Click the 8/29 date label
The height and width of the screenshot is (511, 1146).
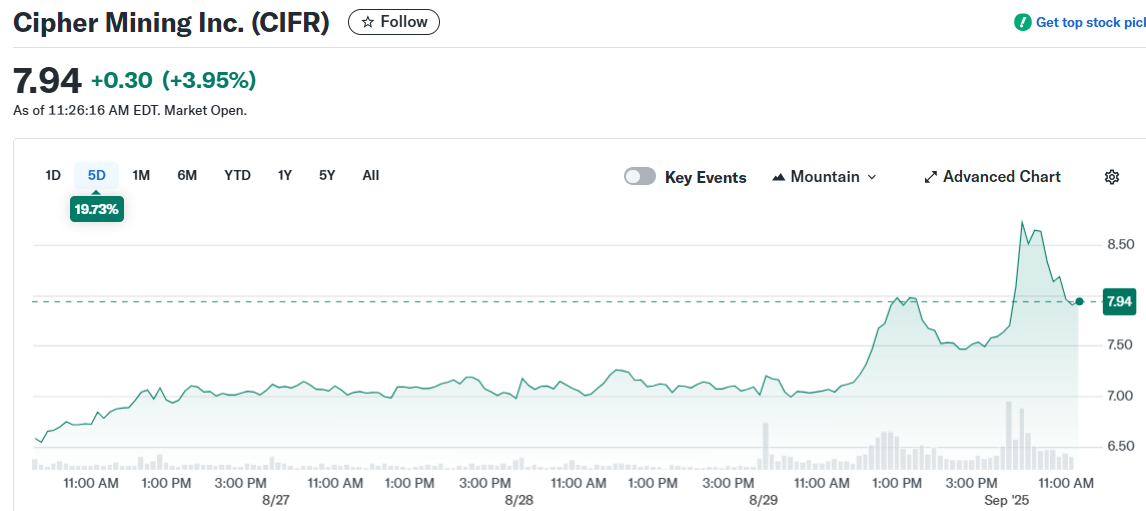pos(762,501)
